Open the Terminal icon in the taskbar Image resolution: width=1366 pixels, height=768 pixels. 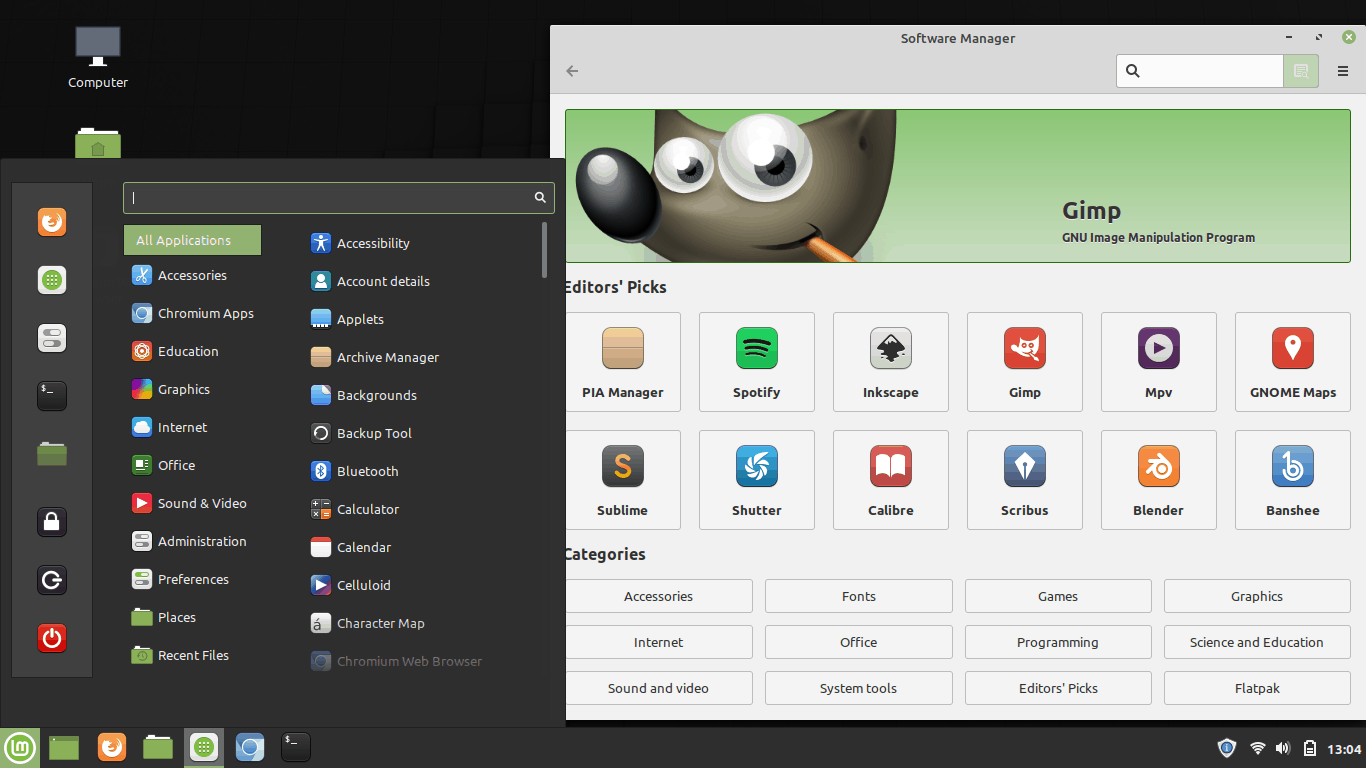click(295, 747)
